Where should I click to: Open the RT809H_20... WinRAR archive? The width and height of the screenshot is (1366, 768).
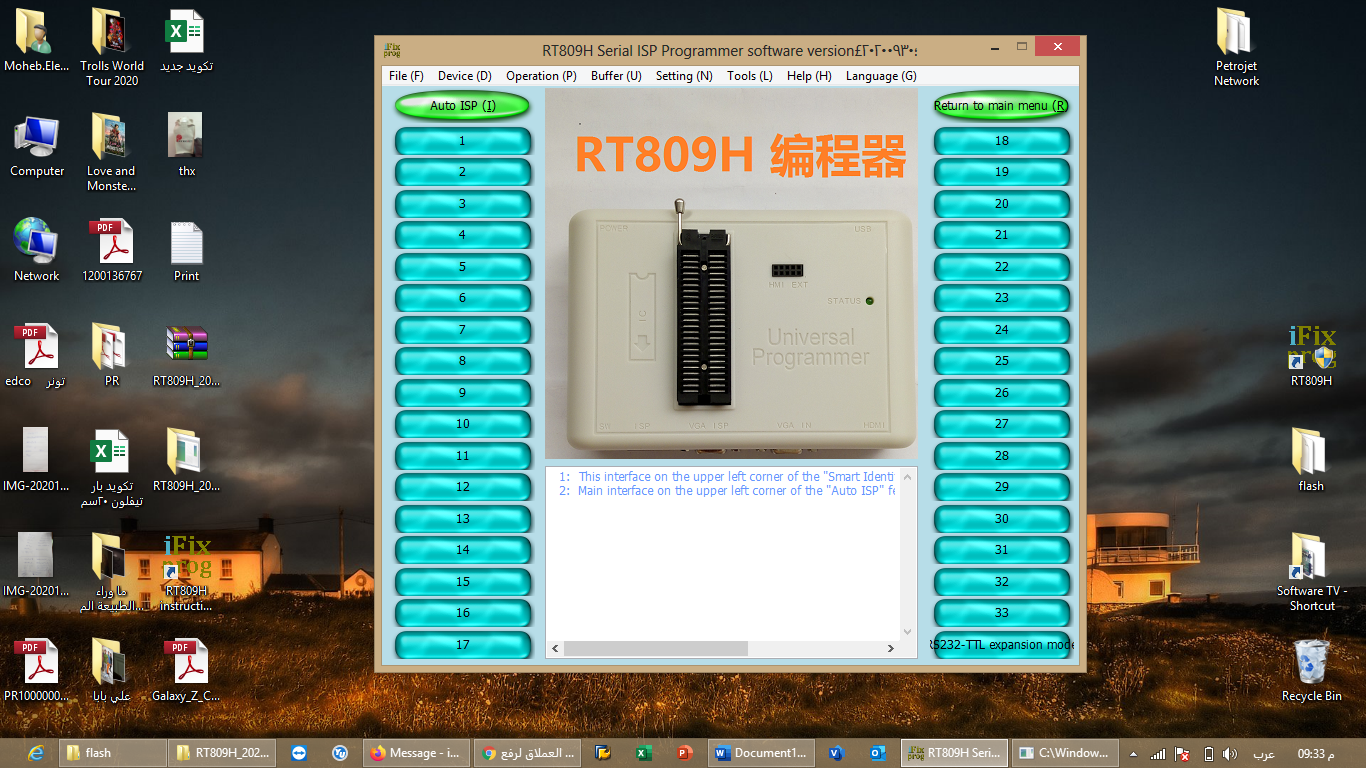(x=186, y=357)
